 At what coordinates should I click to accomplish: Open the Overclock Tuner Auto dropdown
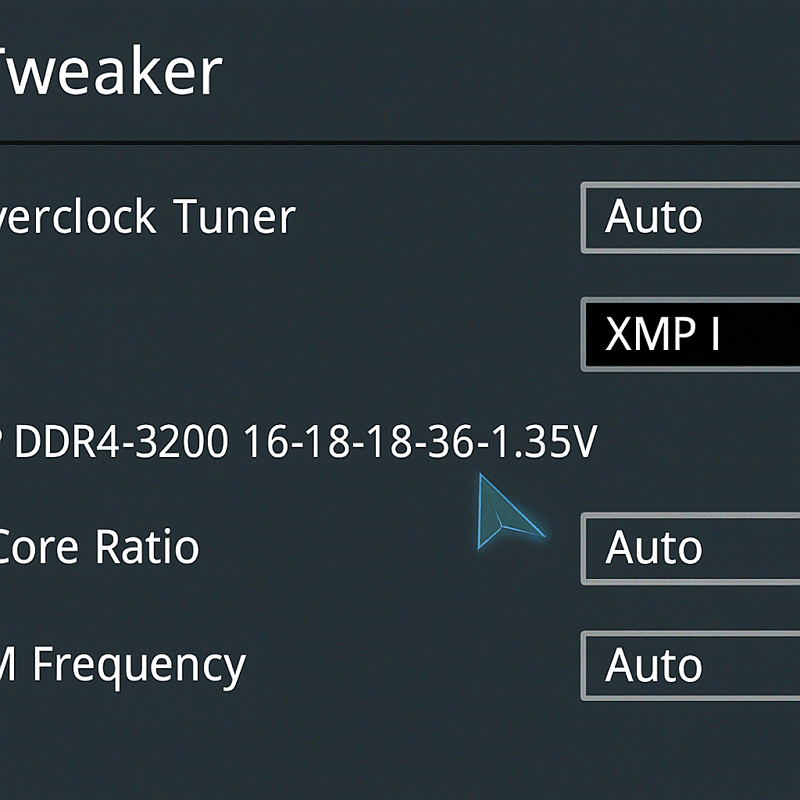[x=692, y=217]
